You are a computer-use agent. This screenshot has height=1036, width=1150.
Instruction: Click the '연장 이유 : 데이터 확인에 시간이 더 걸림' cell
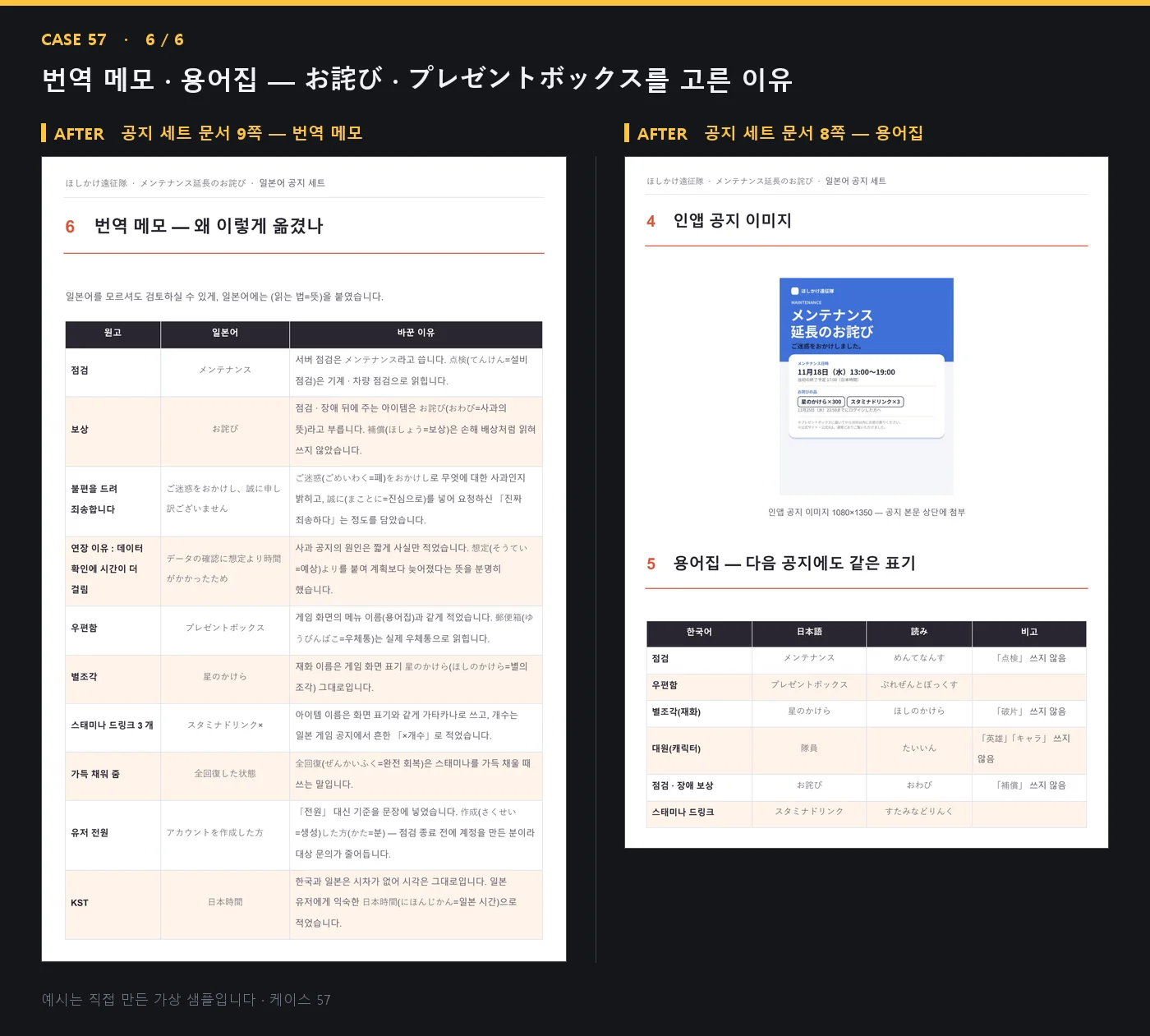tap(113, 569)
